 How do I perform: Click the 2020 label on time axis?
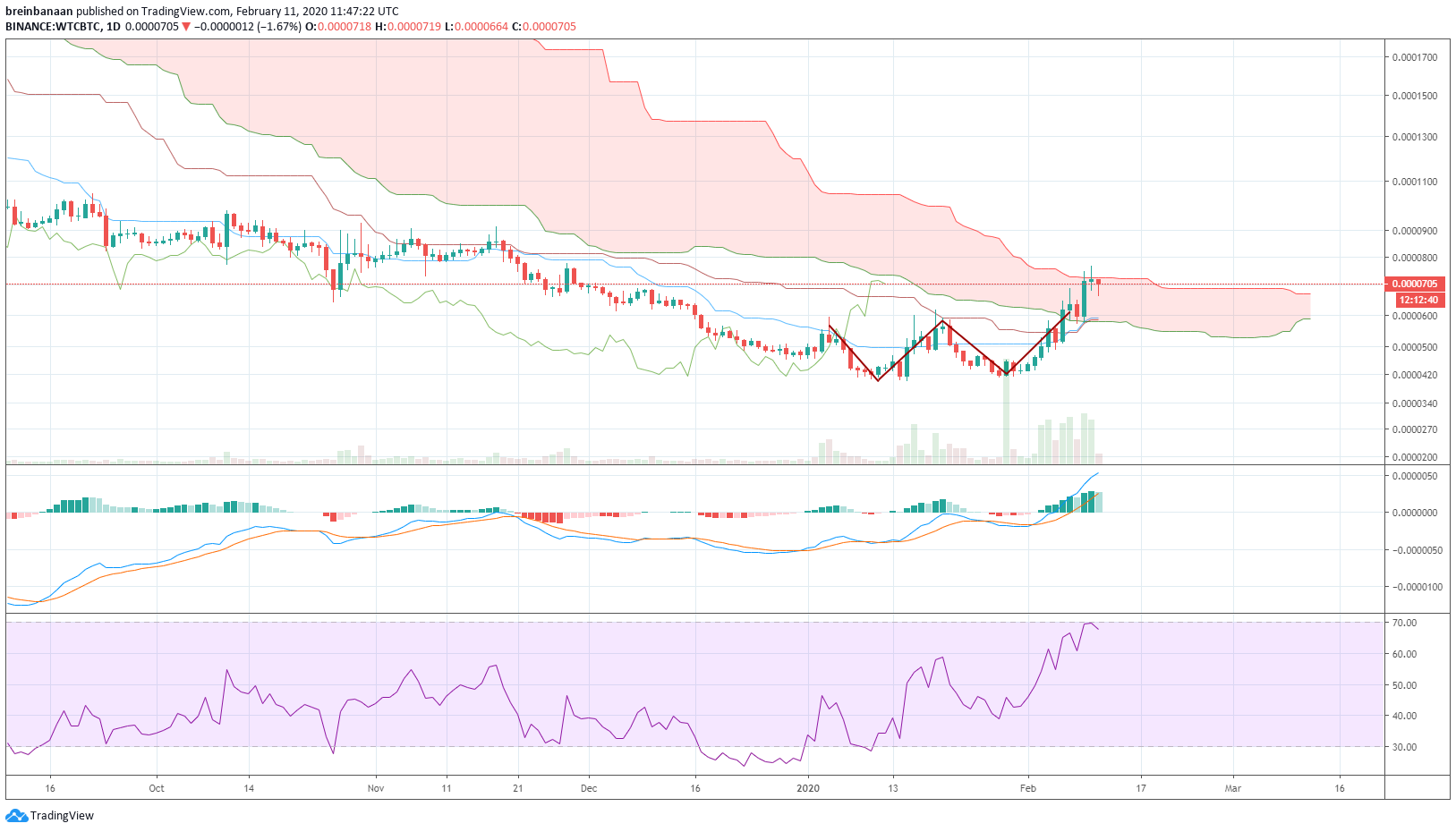pos(808,788)
